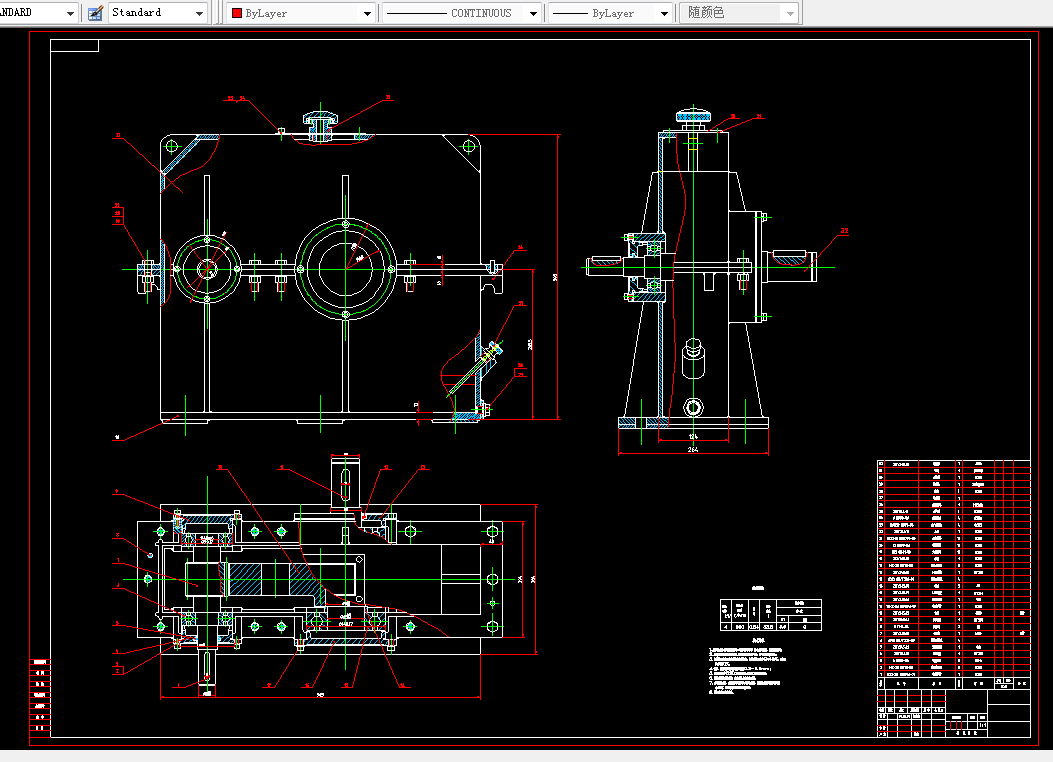Click the dimension style manager icon
1053x762 pixels.
pyautogui.click(x=95, y=13)
